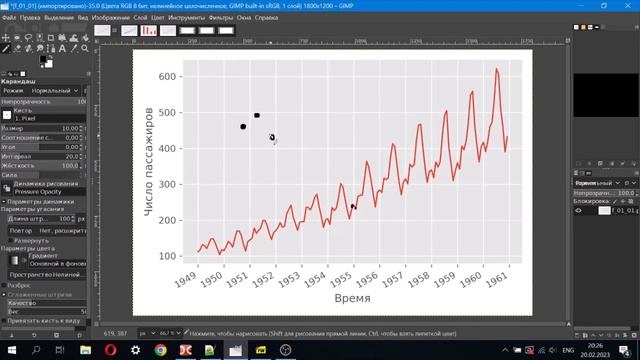Click ENG language indicator in tray

tap(568, 350)
